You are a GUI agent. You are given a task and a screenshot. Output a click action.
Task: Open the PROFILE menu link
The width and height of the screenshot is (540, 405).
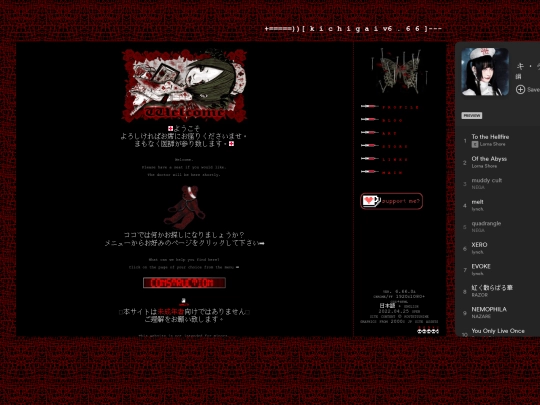point(400,107)
